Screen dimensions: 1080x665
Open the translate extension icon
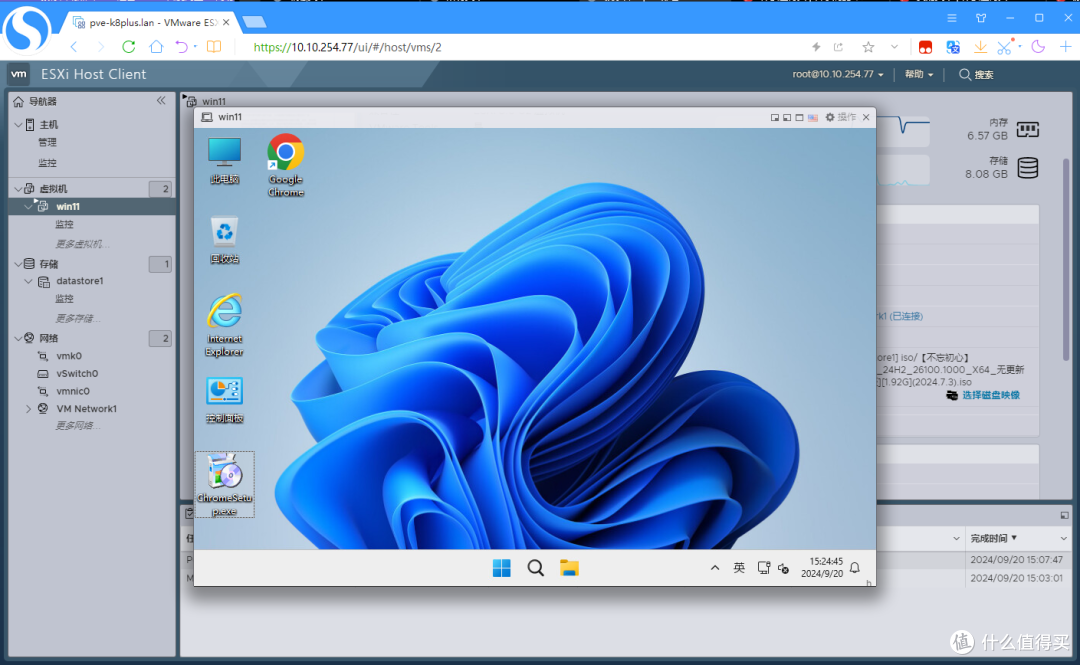click(953, 47)
